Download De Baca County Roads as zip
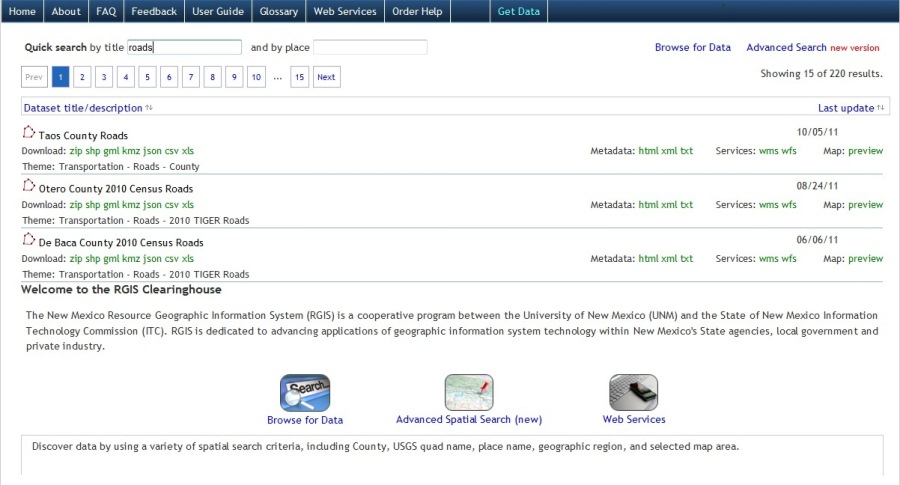This screenshot has width=900, height=485. tap(76, 259)
